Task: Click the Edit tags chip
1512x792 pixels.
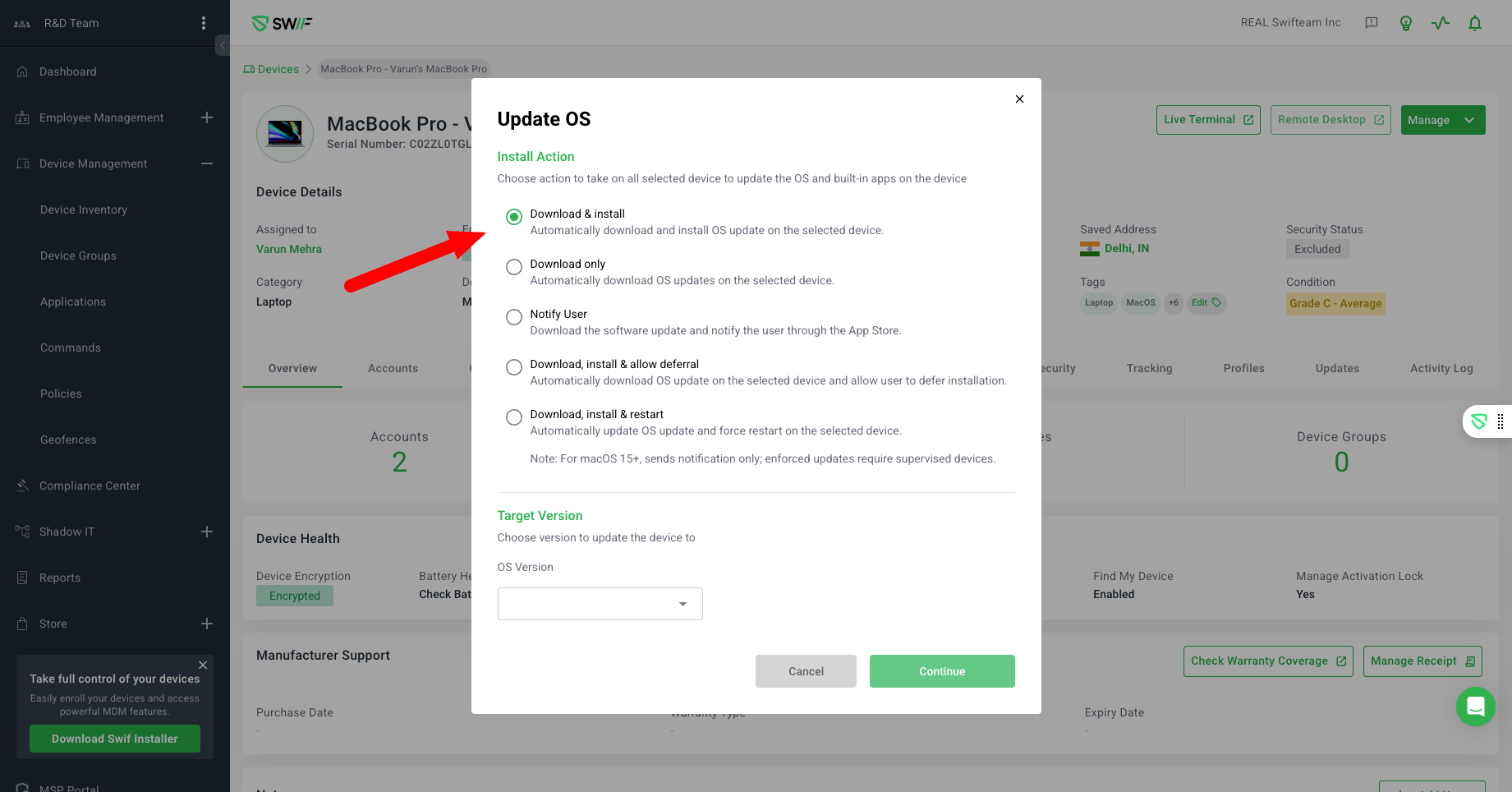Action: (x=1206, y=302)
